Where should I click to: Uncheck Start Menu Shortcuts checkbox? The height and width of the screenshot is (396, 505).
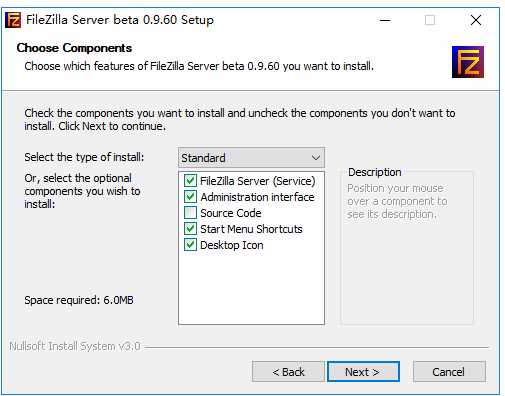[x=190, y=229]
